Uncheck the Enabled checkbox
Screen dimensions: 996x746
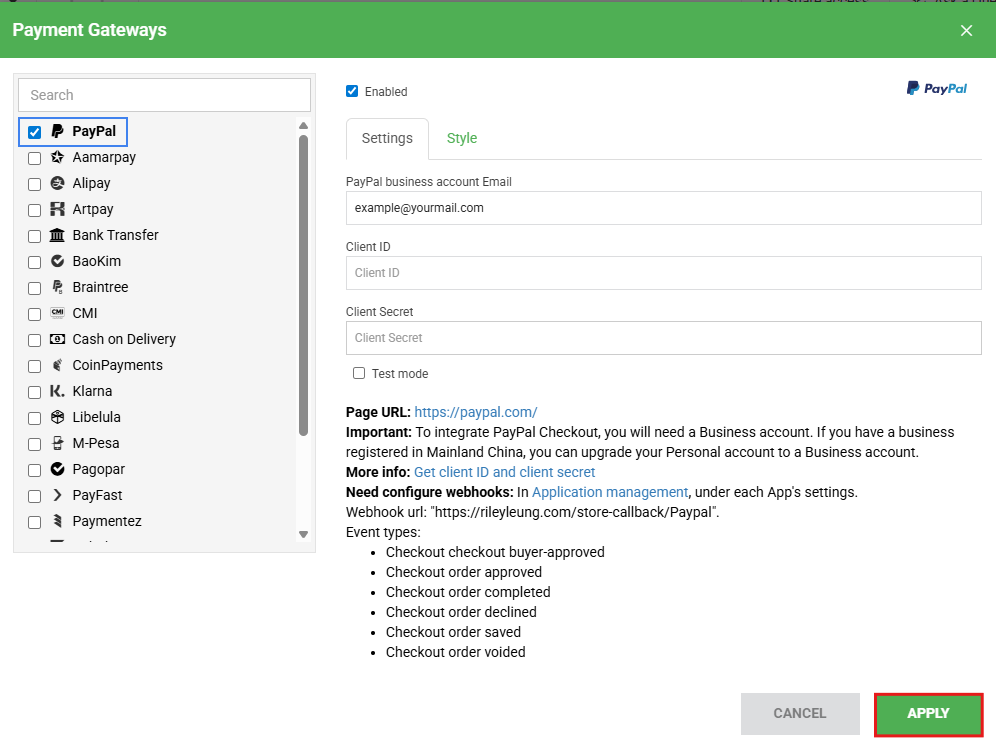352,91
